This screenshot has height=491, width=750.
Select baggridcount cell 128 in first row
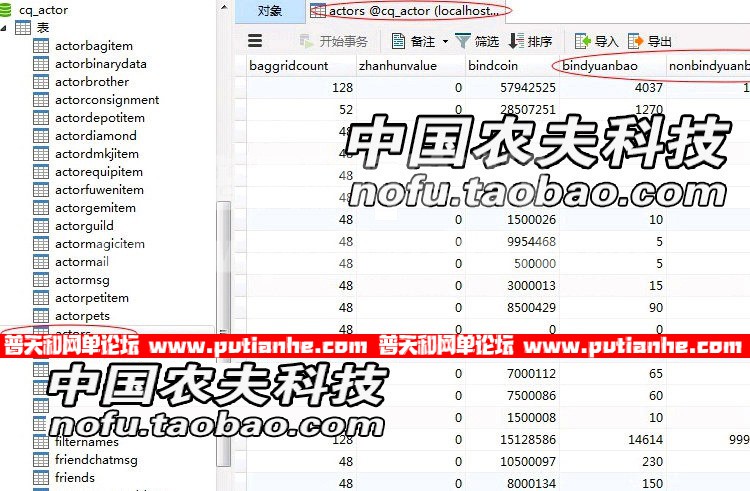pyautogui.click(x=301, y=88)
